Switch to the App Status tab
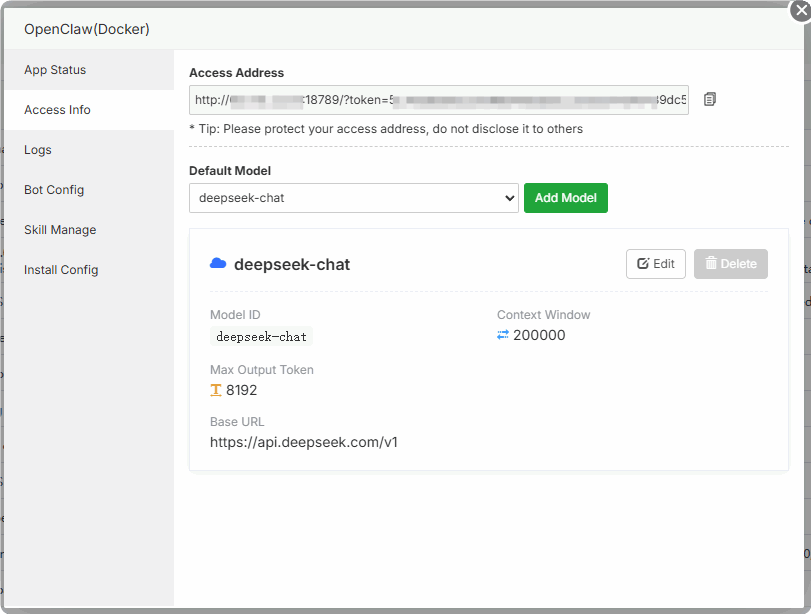This screenshot has height=614, width=811. [55, 70]
